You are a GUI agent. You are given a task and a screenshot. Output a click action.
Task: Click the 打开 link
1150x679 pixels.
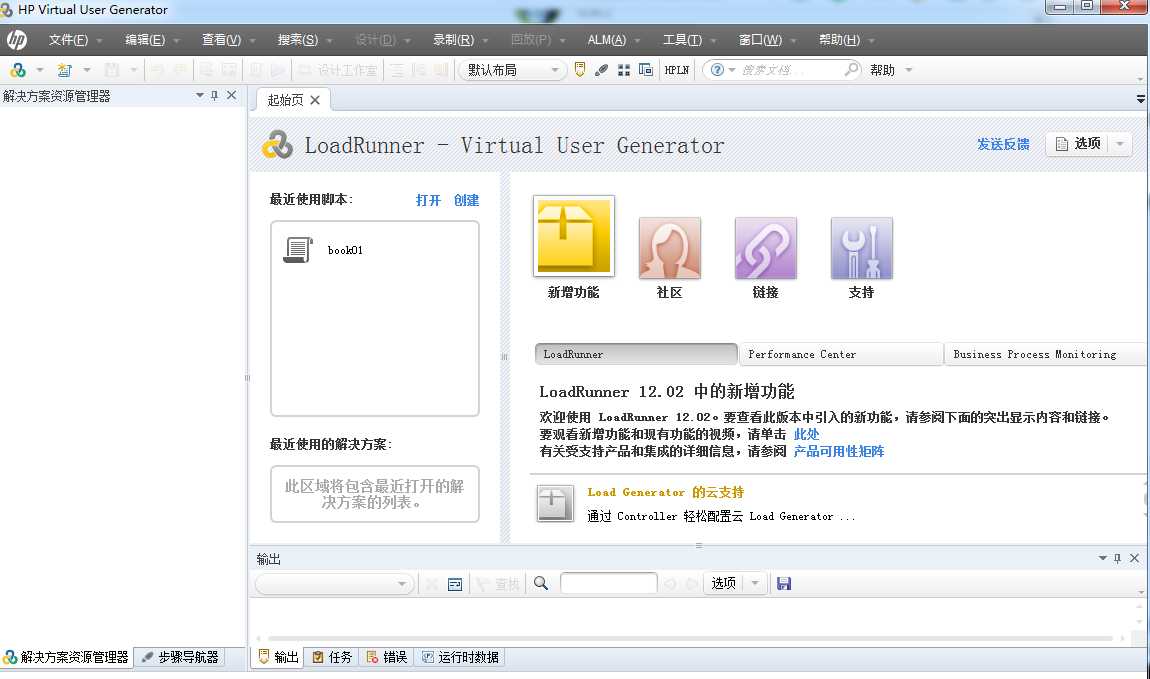coord(428,200)
